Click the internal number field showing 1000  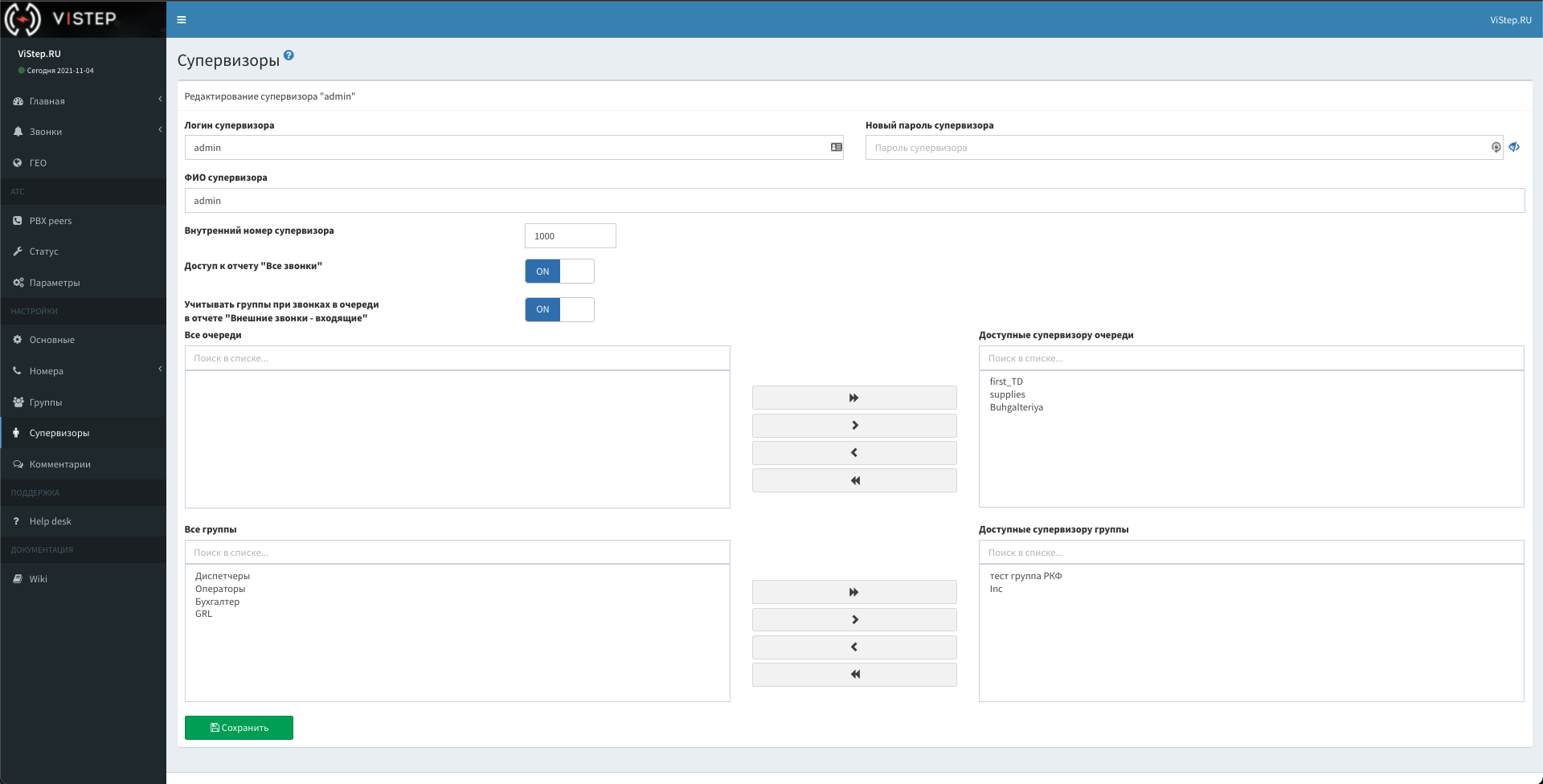pyautogui.click(x=570, y=236)
